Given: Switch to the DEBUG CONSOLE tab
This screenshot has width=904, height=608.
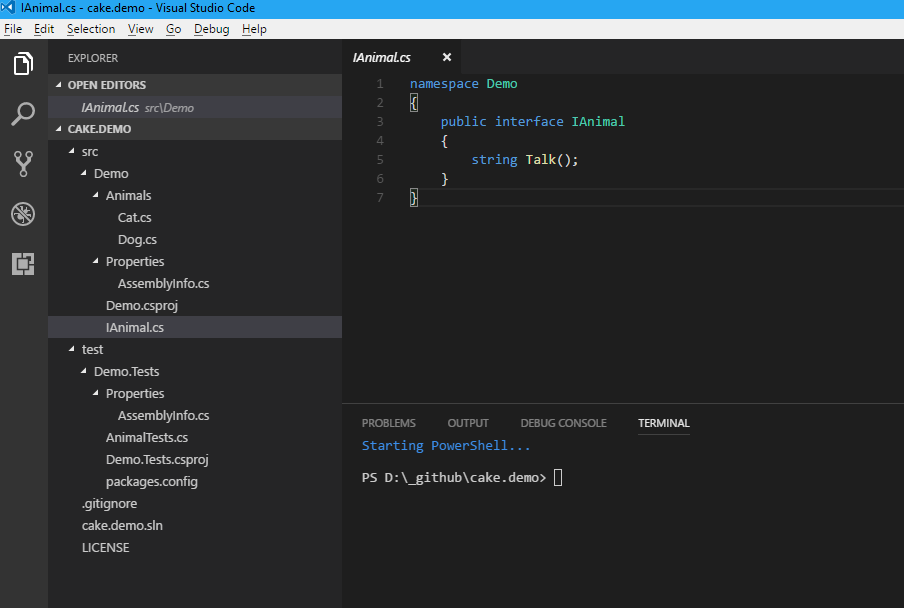Looking at the screenshot, I should pos(563,423).
